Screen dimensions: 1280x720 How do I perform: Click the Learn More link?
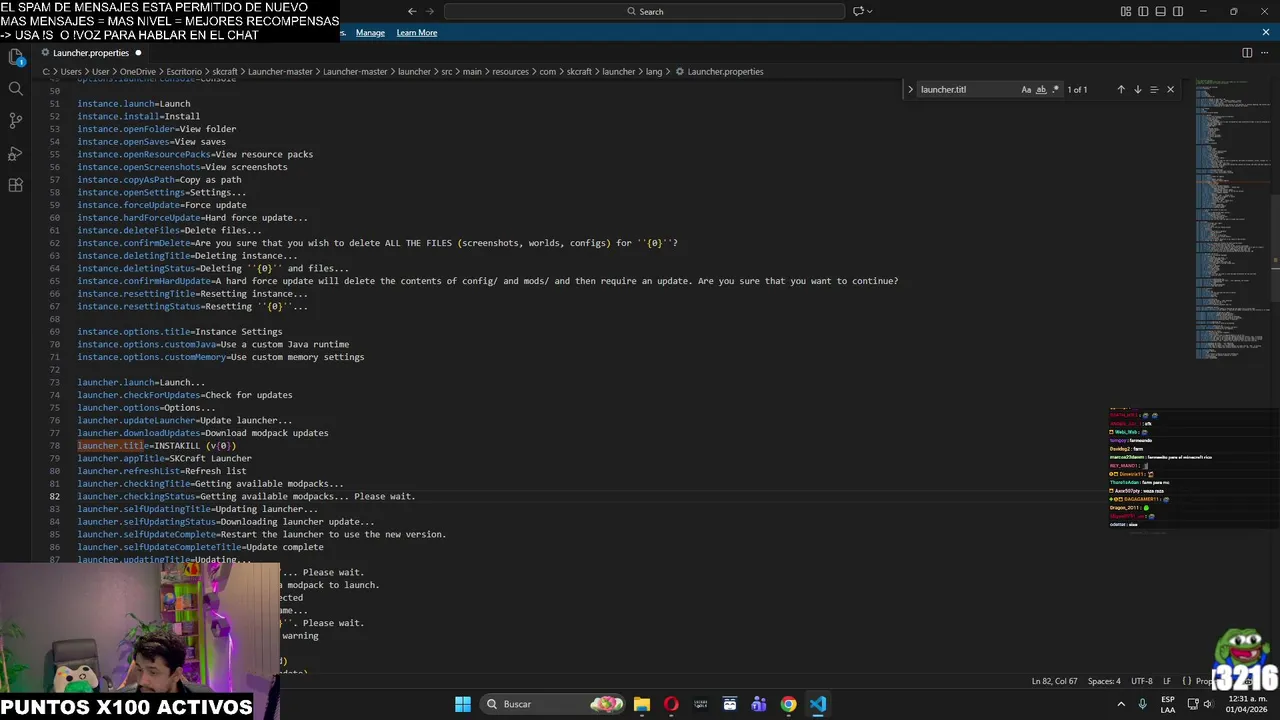pyautogui.click(x=416, y=32)
